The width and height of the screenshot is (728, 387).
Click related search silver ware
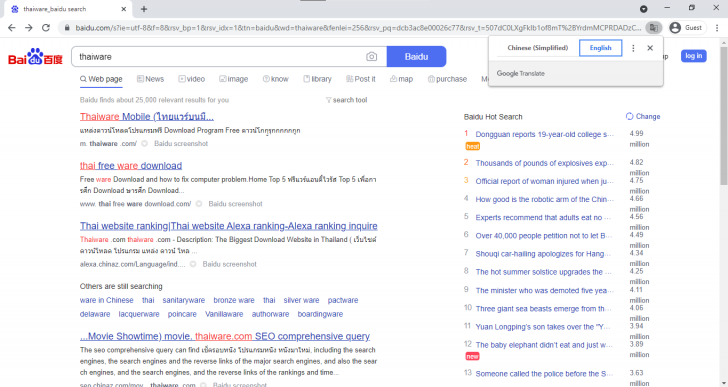(301, 300)
